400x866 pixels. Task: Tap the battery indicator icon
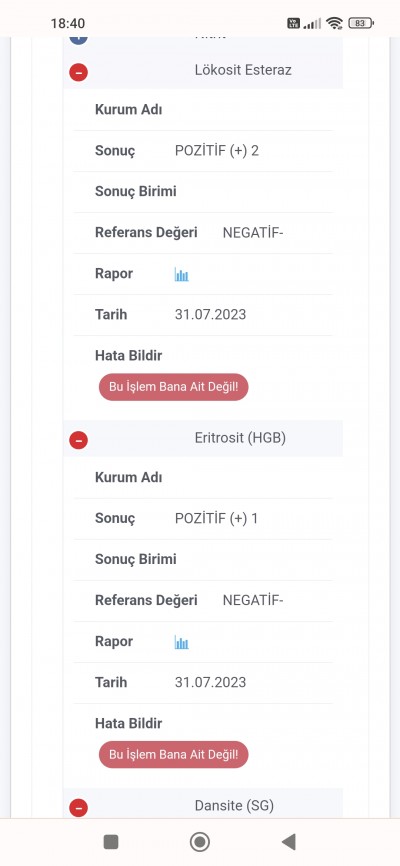pyautogui.click(x=361, y=23)
